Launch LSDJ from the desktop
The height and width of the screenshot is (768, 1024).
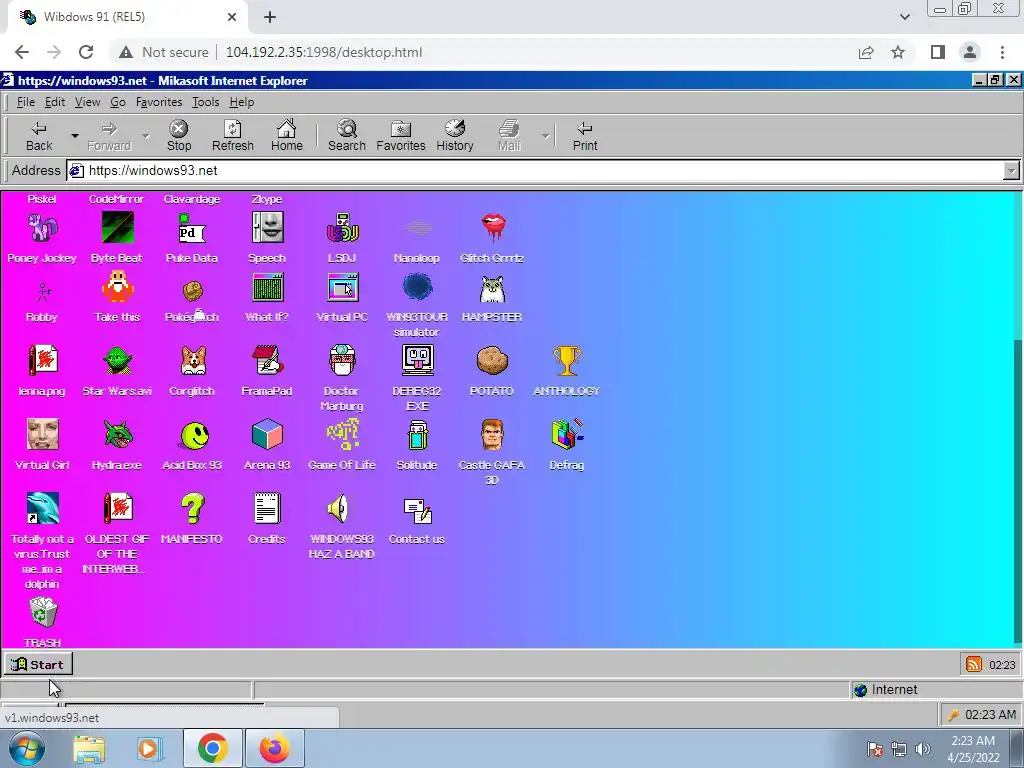pos(342,228)
